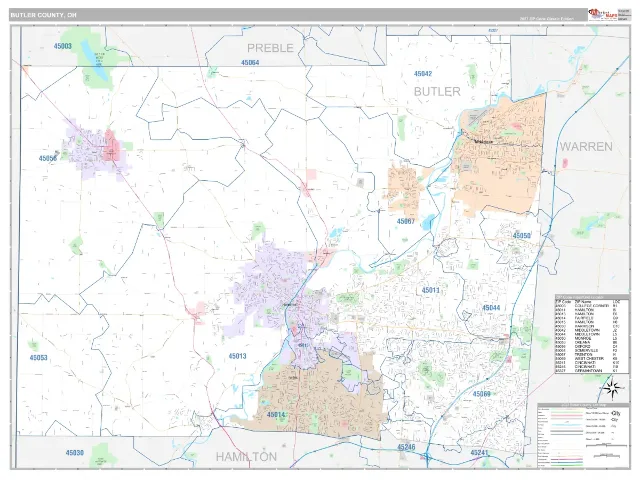Select ZIP code label 45056
The width and height of the screenshot is (640, 480).
[x=48, y=158]
